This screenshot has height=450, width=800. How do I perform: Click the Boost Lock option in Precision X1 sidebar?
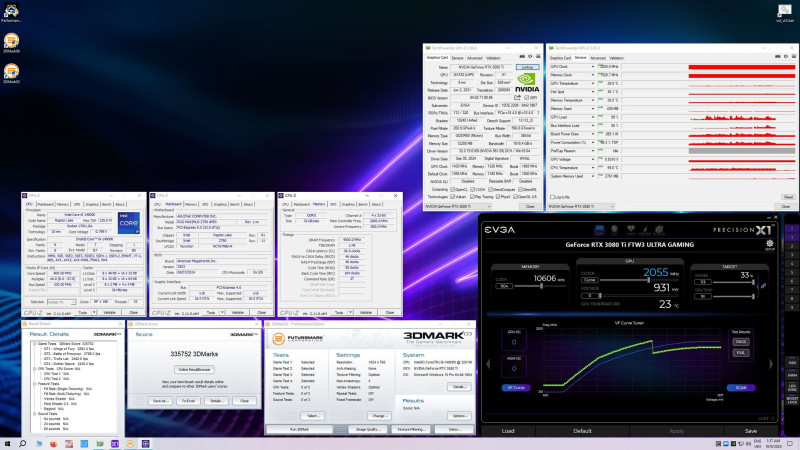tap(792, 401)
